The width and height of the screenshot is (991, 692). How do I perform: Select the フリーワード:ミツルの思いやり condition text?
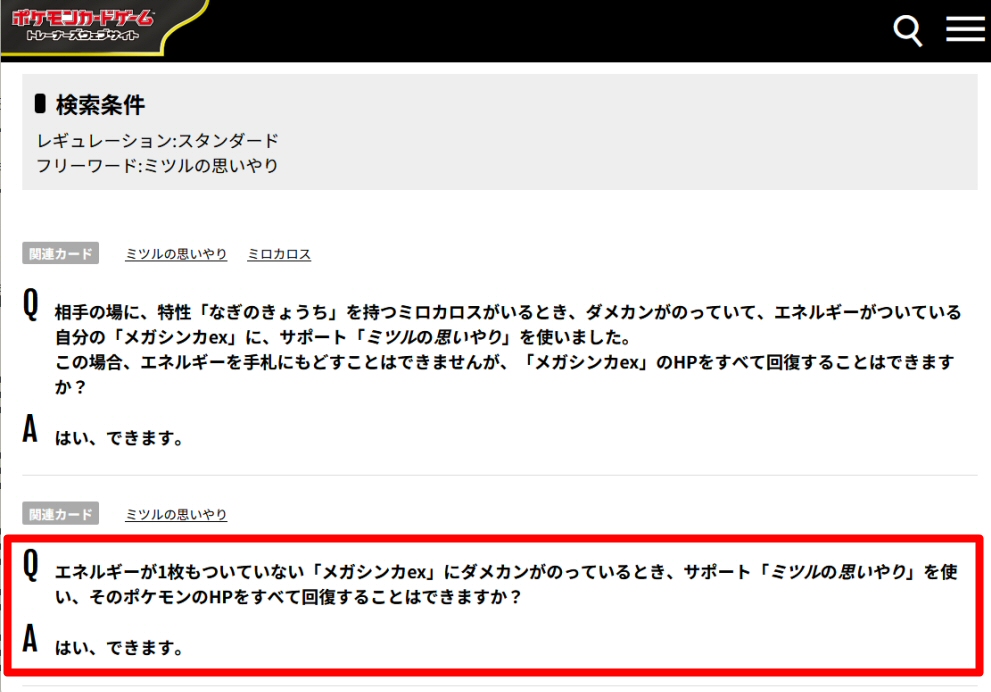click(x=157, y=166)
